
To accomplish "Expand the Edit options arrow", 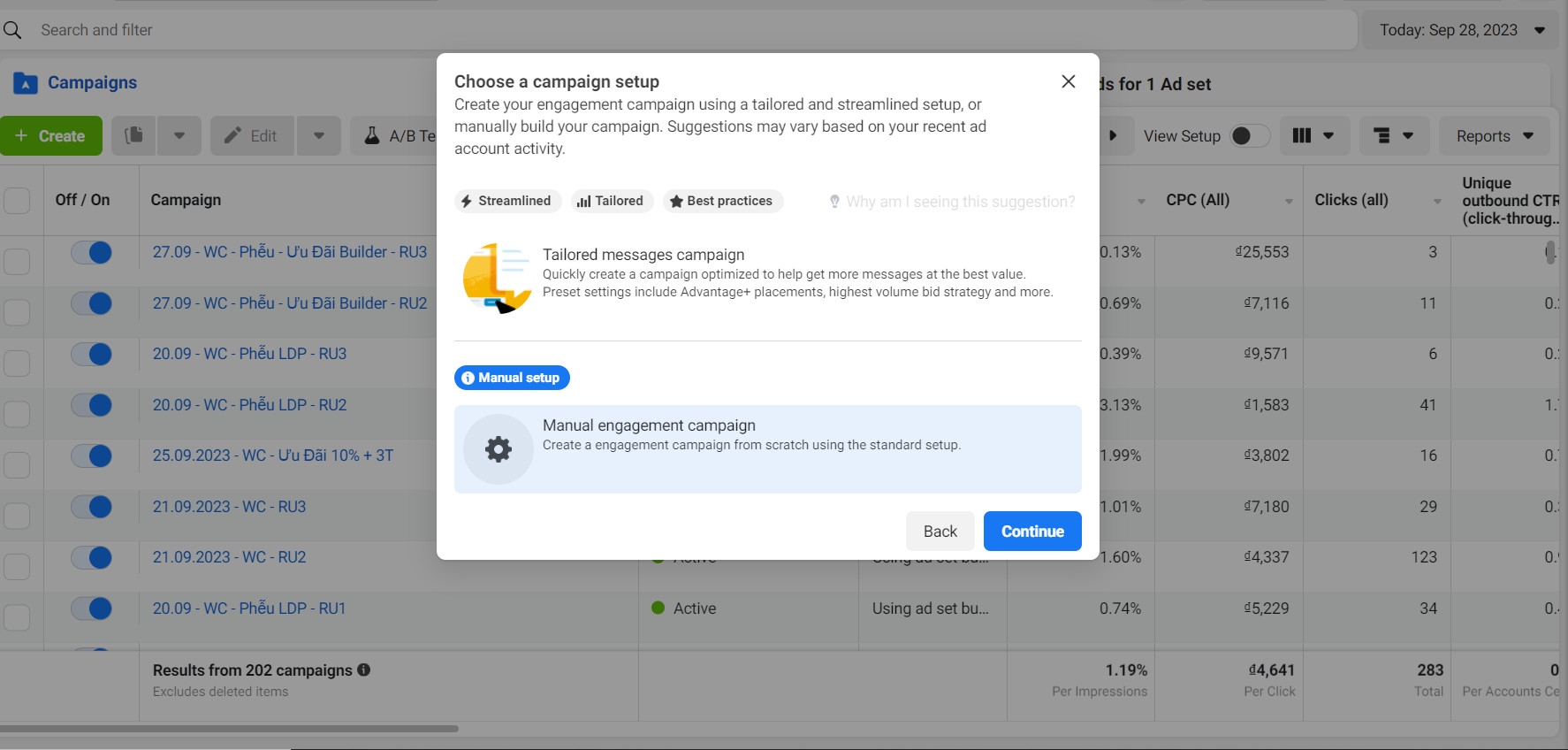I will click(x=319, y=136).
